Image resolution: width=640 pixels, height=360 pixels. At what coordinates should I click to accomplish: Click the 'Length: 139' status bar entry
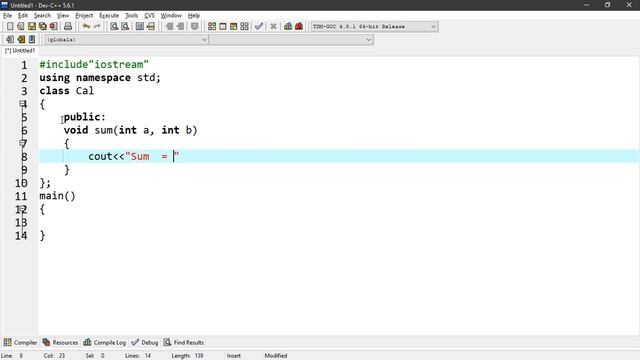coord(187,356)
